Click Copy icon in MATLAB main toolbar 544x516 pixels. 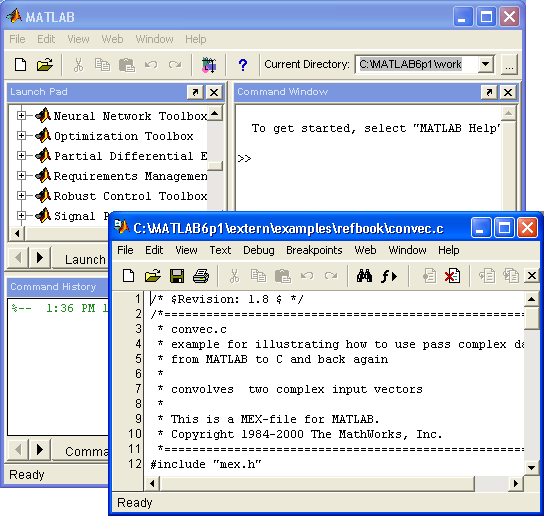point(103,65)
